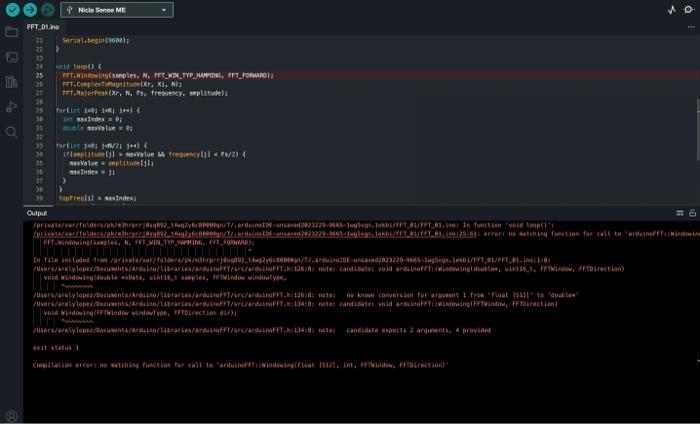
Task: Click line number 25 in gutter
Action: (x=39, y=75)
